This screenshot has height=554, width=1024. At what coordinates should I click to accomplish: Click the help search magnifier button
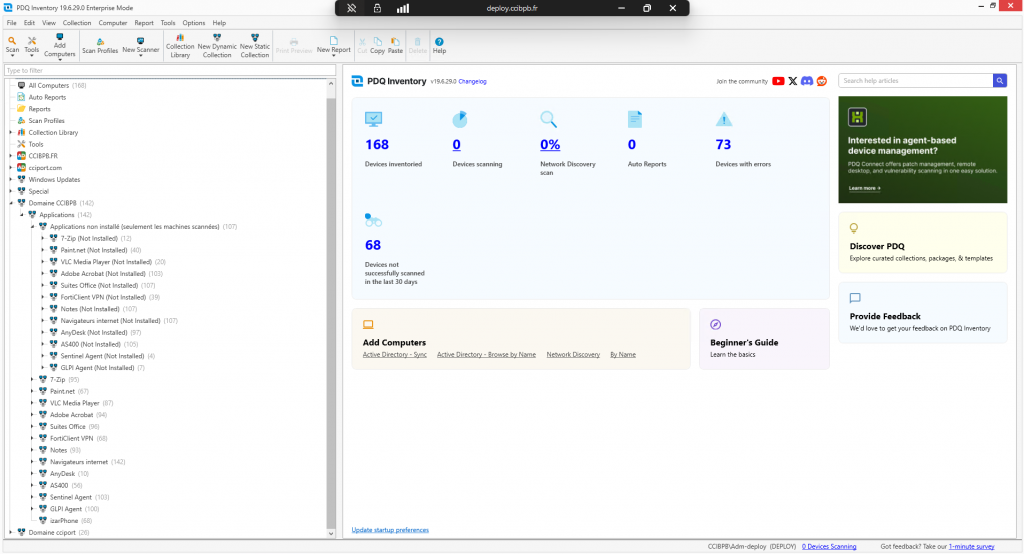coord(1000,80)
